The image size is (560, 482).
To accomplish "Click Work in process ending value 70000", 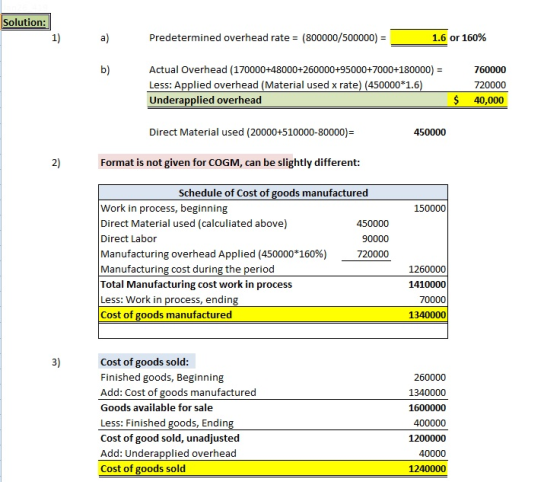I will point(432,300).
